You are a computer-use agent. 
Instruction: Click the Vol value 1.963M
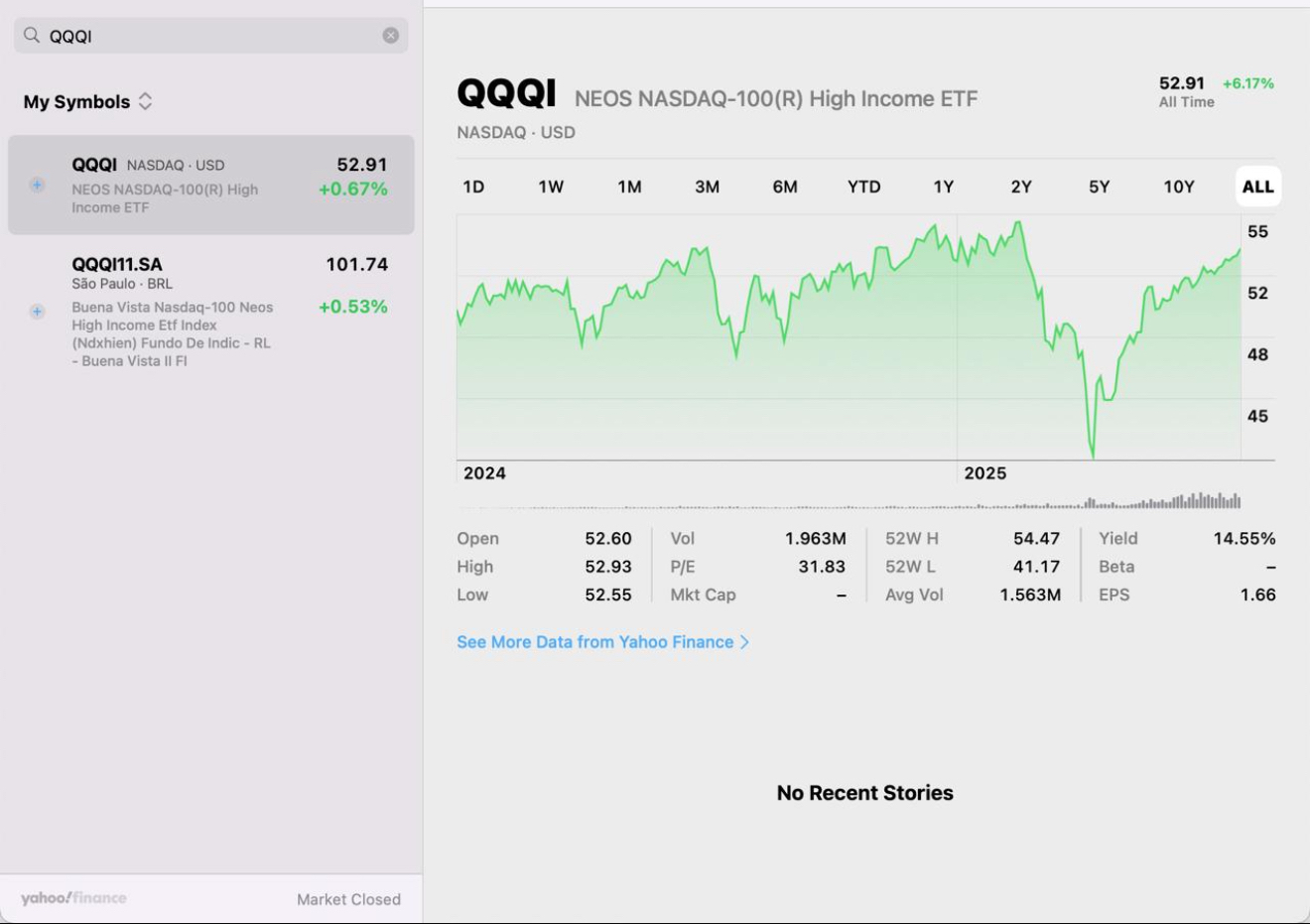(816, 538)
